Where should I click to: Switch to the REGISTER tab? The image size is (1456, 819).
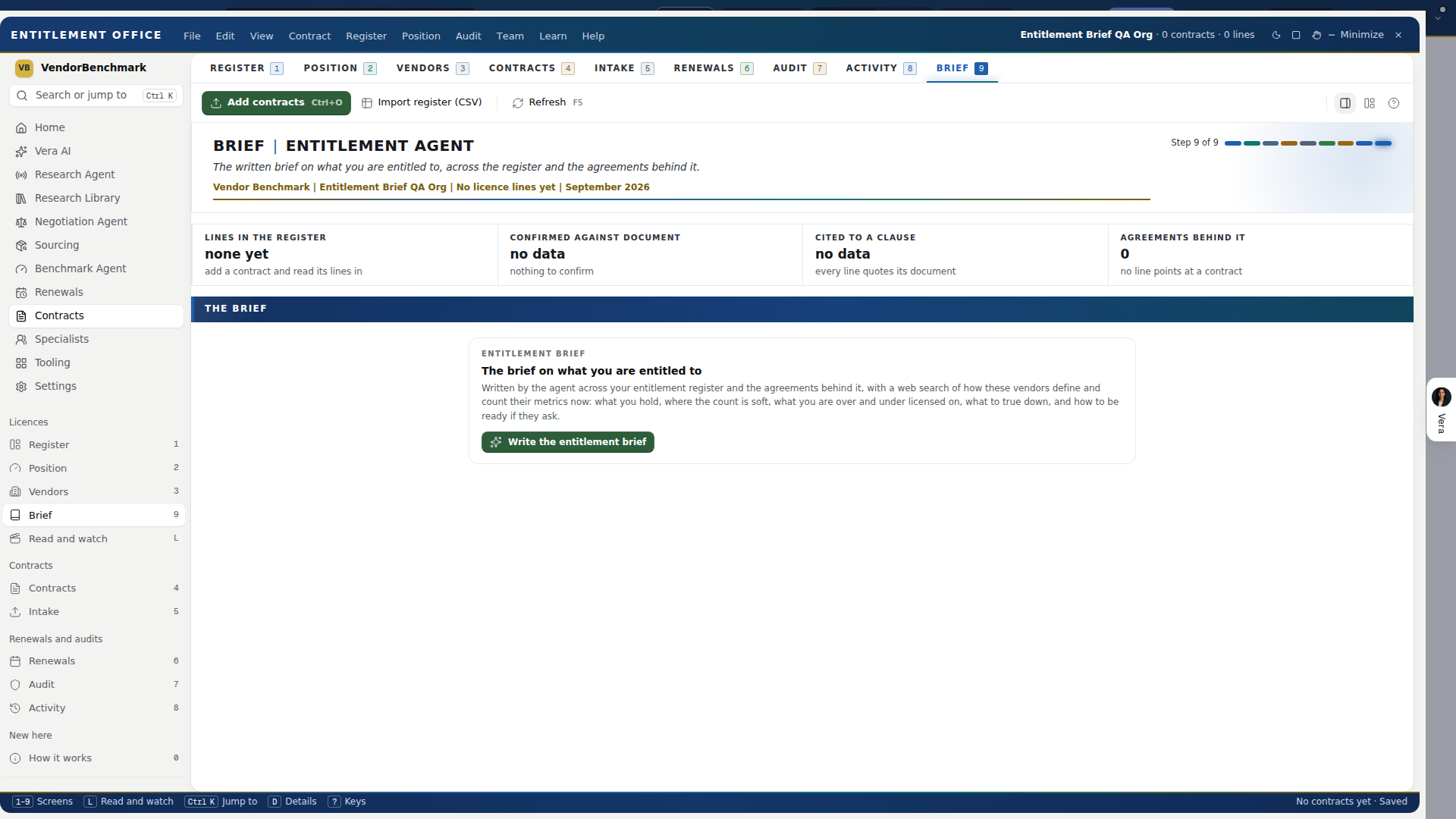(246, 68)
